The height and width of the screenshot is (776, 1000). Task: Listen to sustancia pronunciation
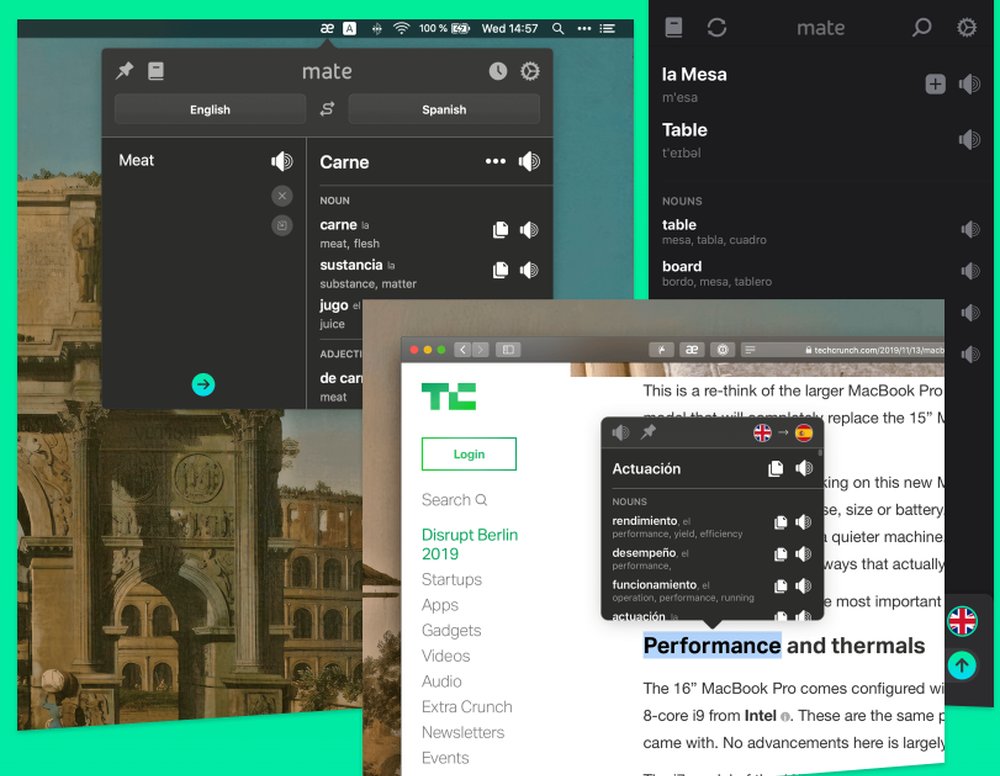coord(529,270)
